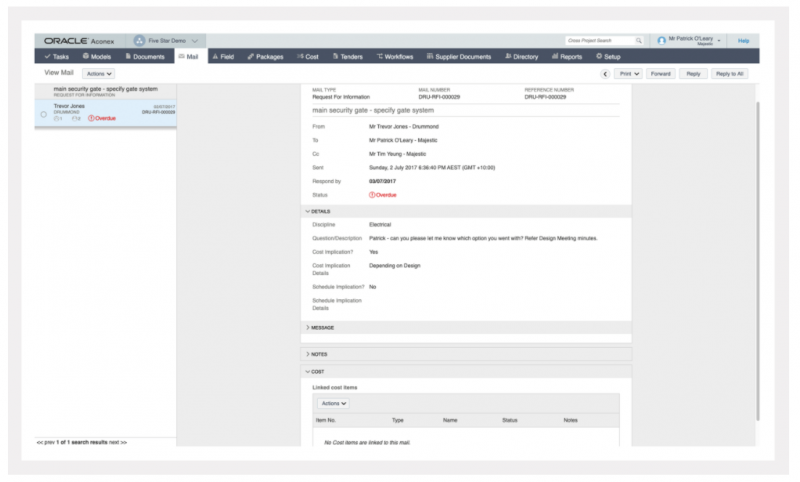This screenshot has width=800, height=482.
Task: Click Mr Trevor Jones - Drummond sender
Action: tap(404, 126)
